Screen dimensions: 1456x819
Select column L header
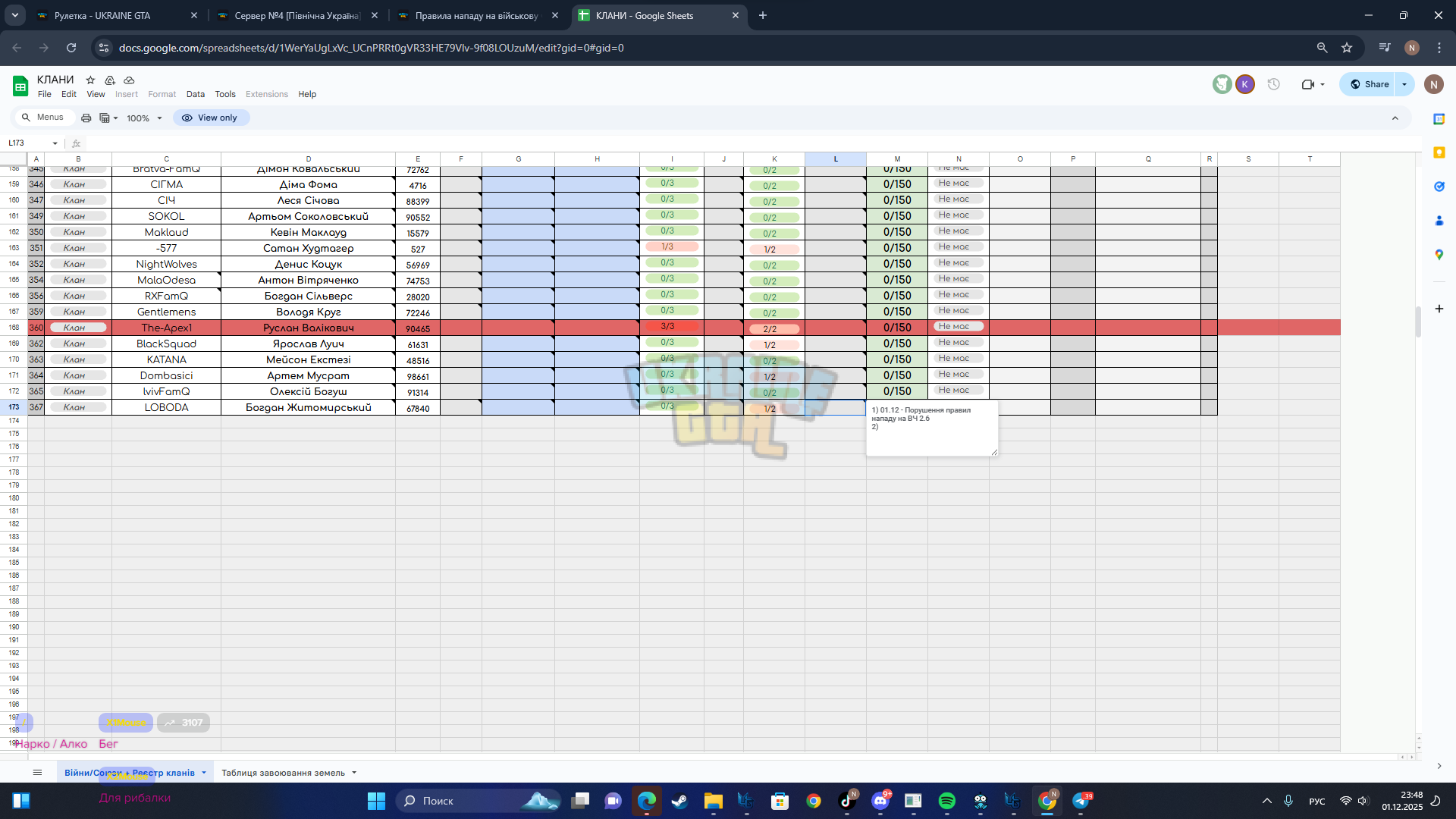[836, 159]
